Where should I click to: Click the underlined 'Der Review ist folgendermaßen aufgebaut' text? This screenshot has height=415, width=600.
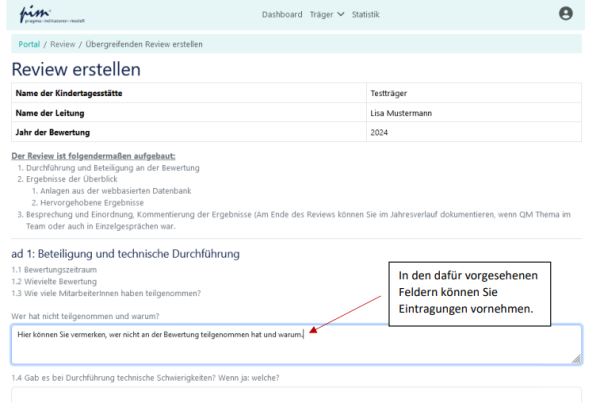click(x=94, y=157)
